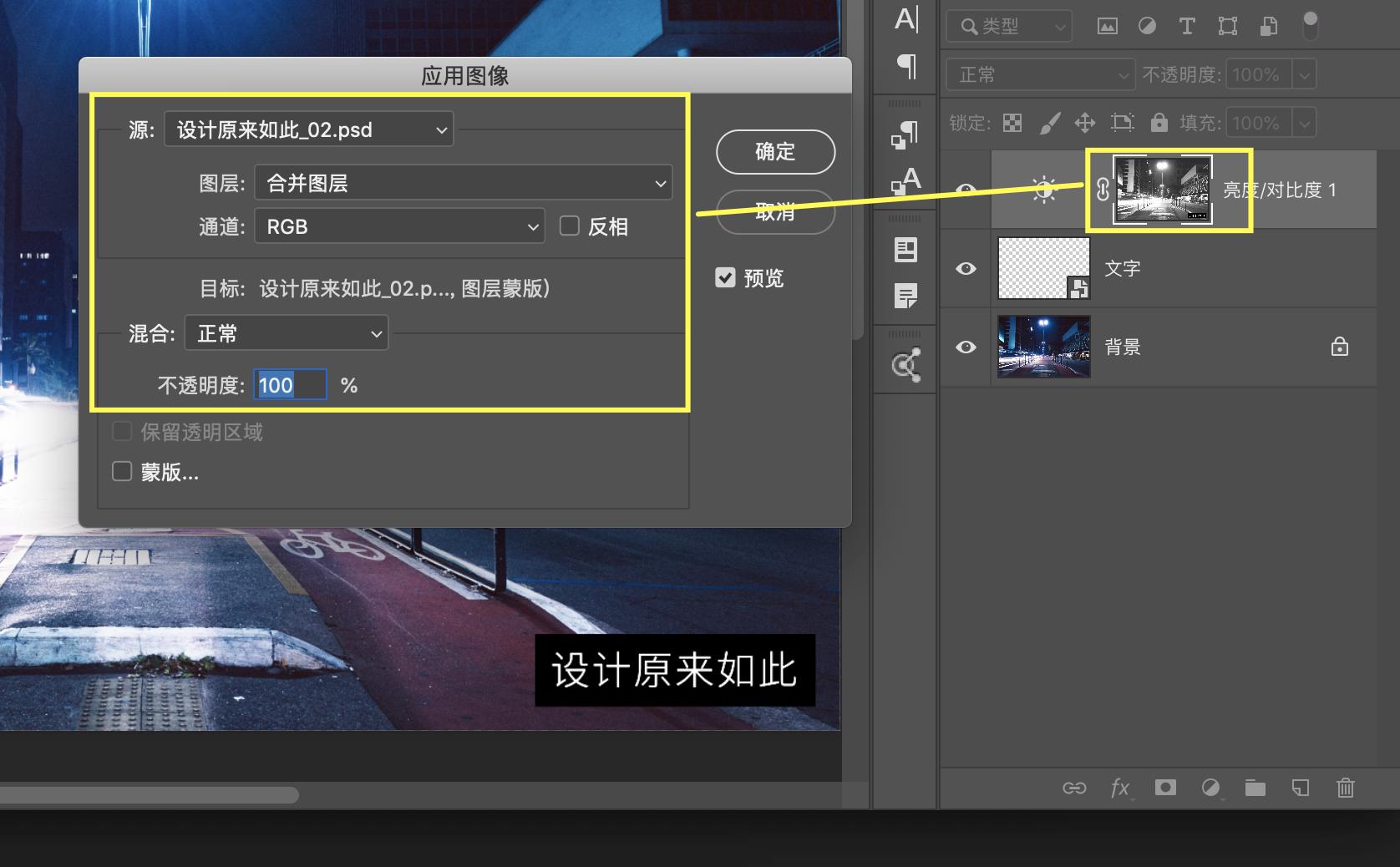Open the 图层 dropdown showing 合并图层
This screenshot has width=1400, height=867.
click(x=463, y=182)
